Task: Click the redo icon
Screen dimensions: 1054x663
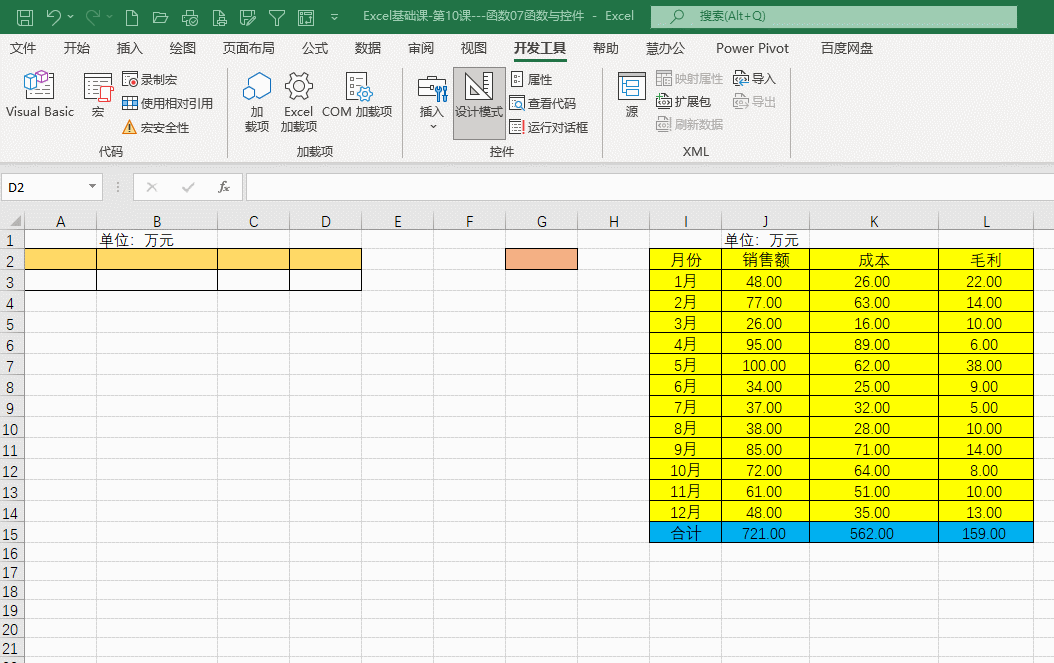Action: pyautogui.click(x=93, y=17)
